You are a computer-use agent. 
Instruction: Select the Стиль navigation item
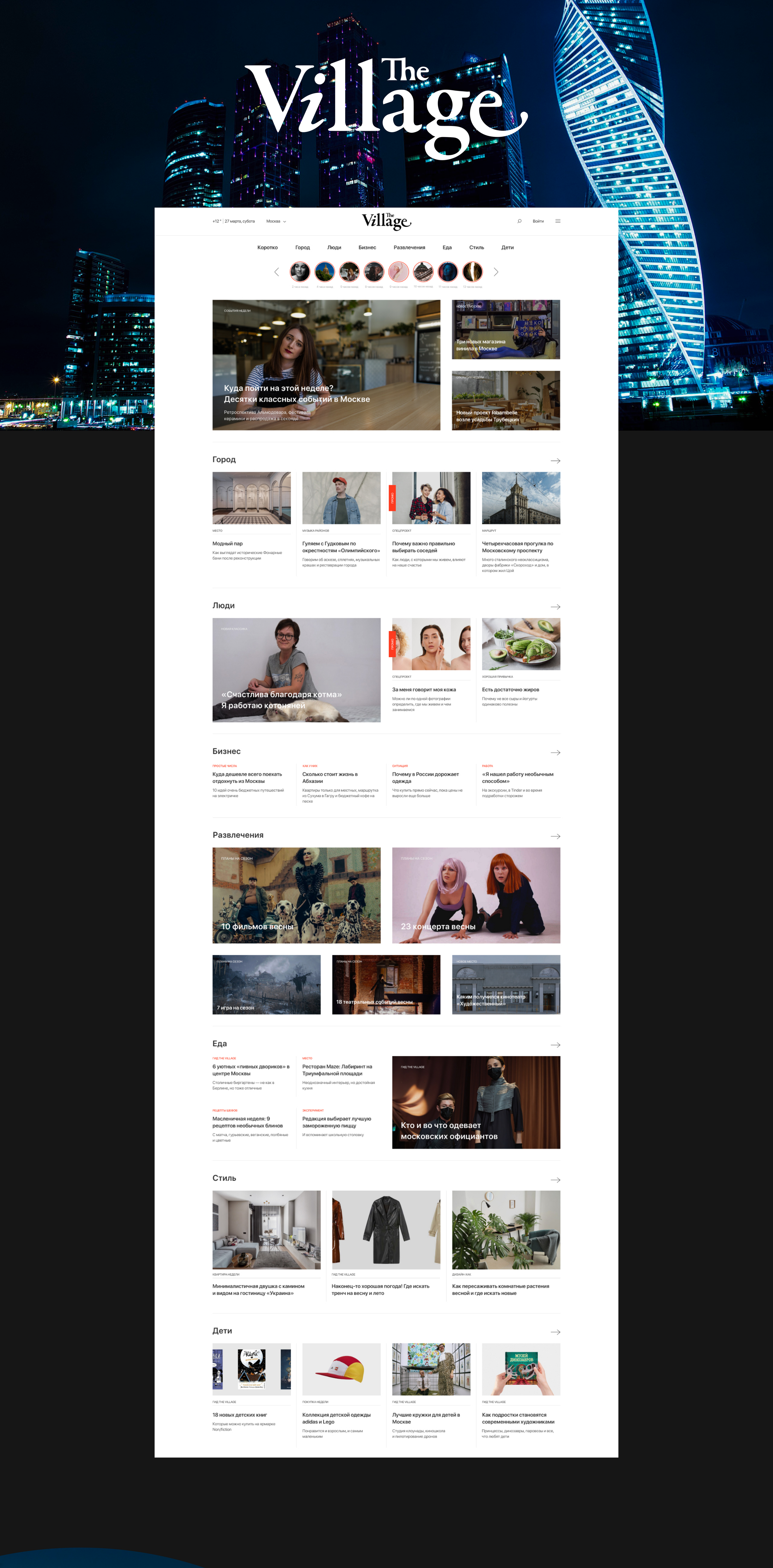477,248
